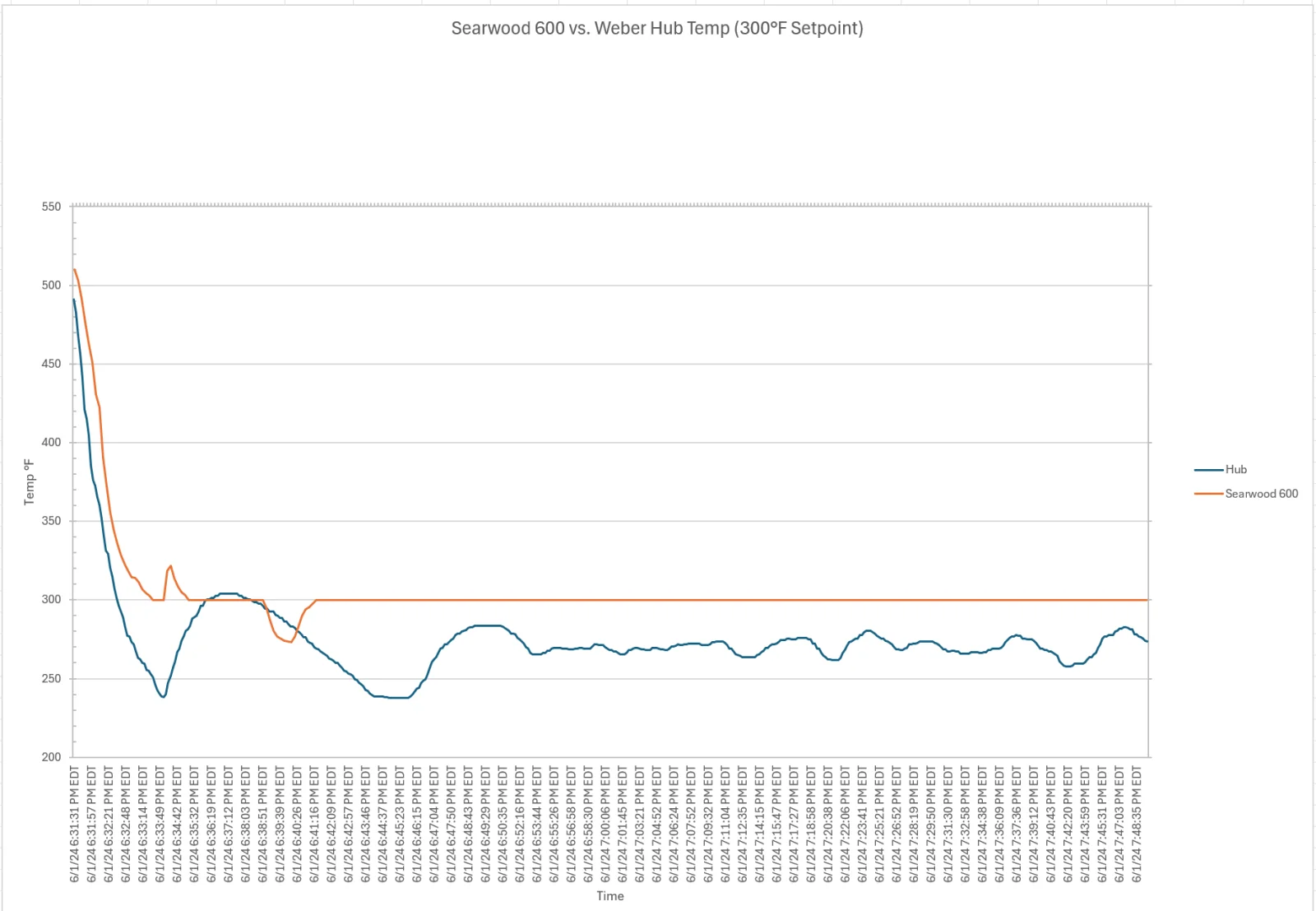Click x-axis label '6/1/24 6:31:31 PM EDT'

coord(74,825)
